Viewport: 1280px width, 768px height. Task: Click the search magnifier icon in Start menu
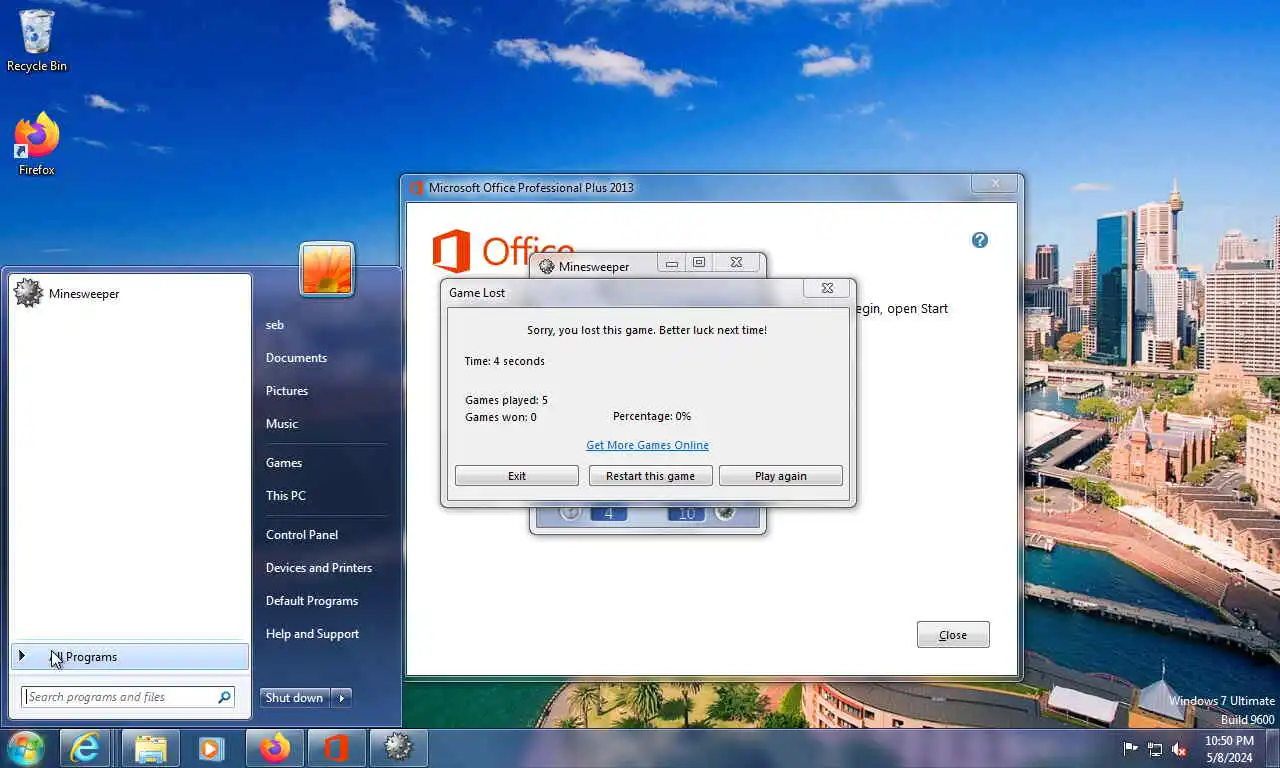click(x=224, y=697)
